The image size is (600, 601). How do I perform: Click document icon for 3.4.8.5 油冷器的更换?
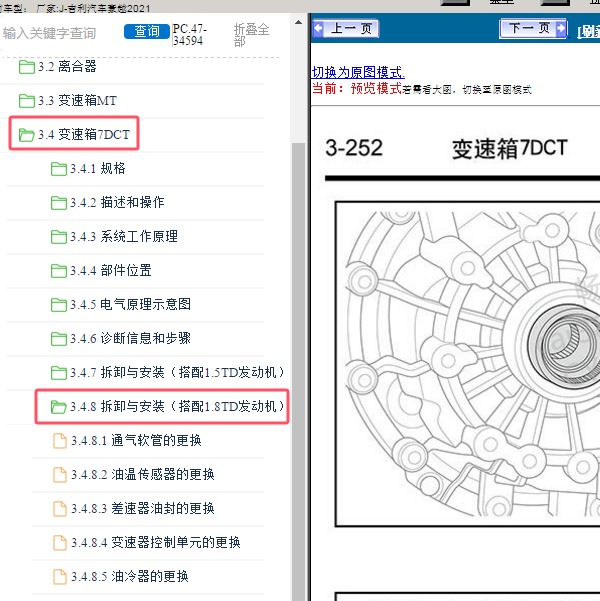[59, 577]
